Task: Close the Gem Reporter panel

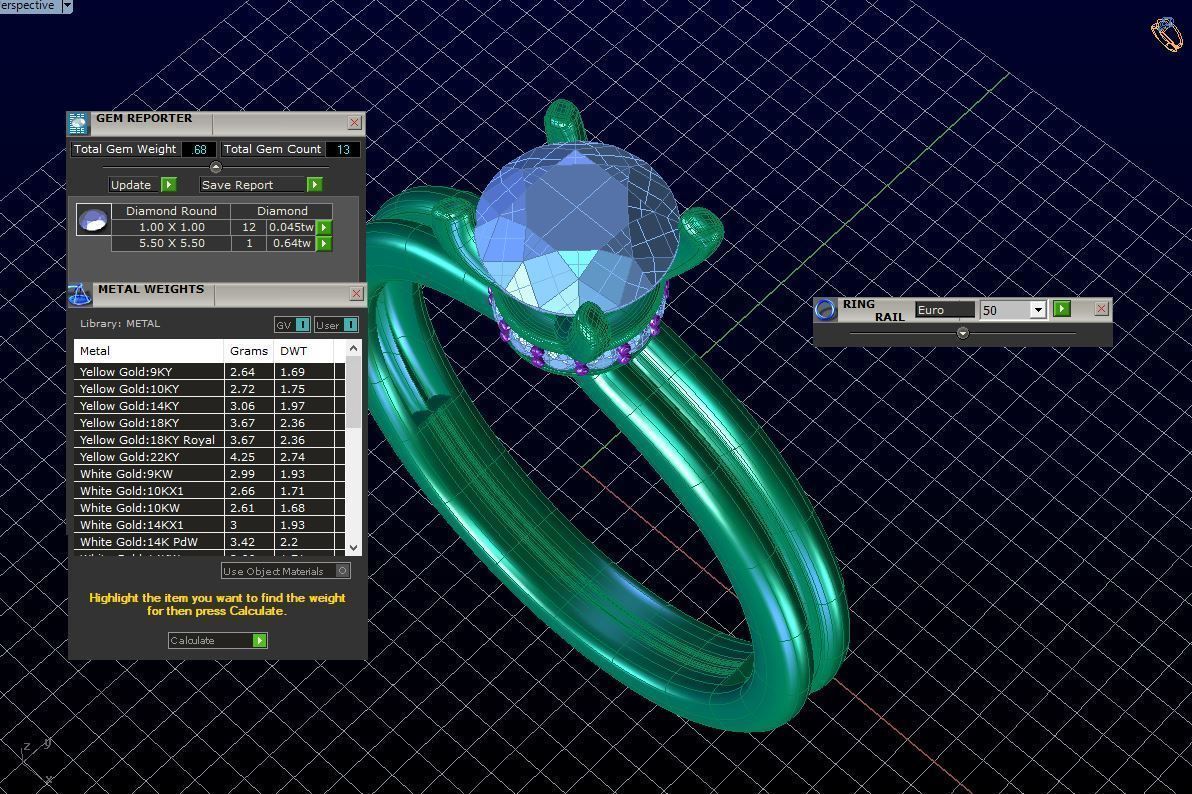Action: 354,122
